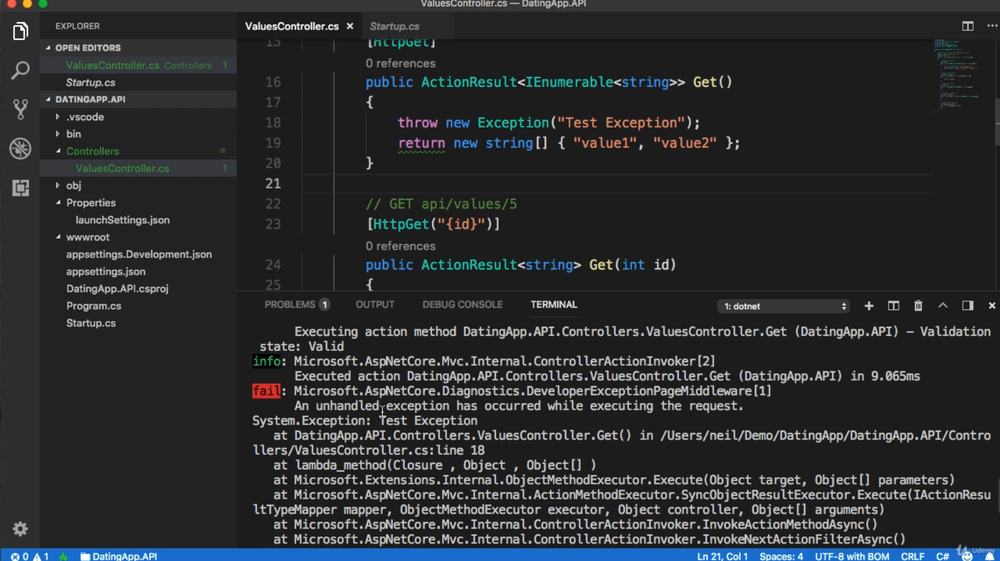The image size is (1000, 561).
Task: Open the editor More Actions ellipsis menu
Action: pyautogui.click(x=992, y=26)
